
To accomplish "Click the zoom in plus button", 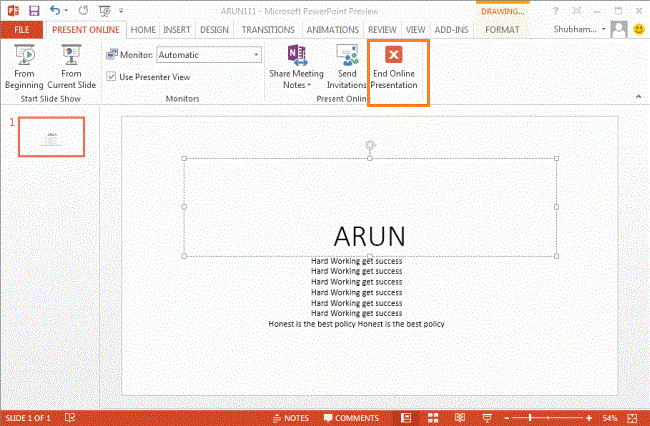I will coord(589,418).
